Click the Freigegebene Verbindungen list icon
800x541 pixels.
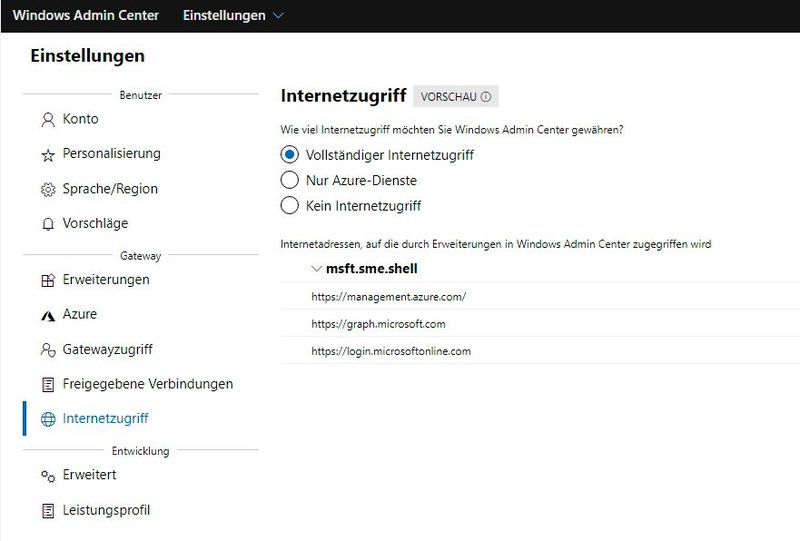click(48, 385)
